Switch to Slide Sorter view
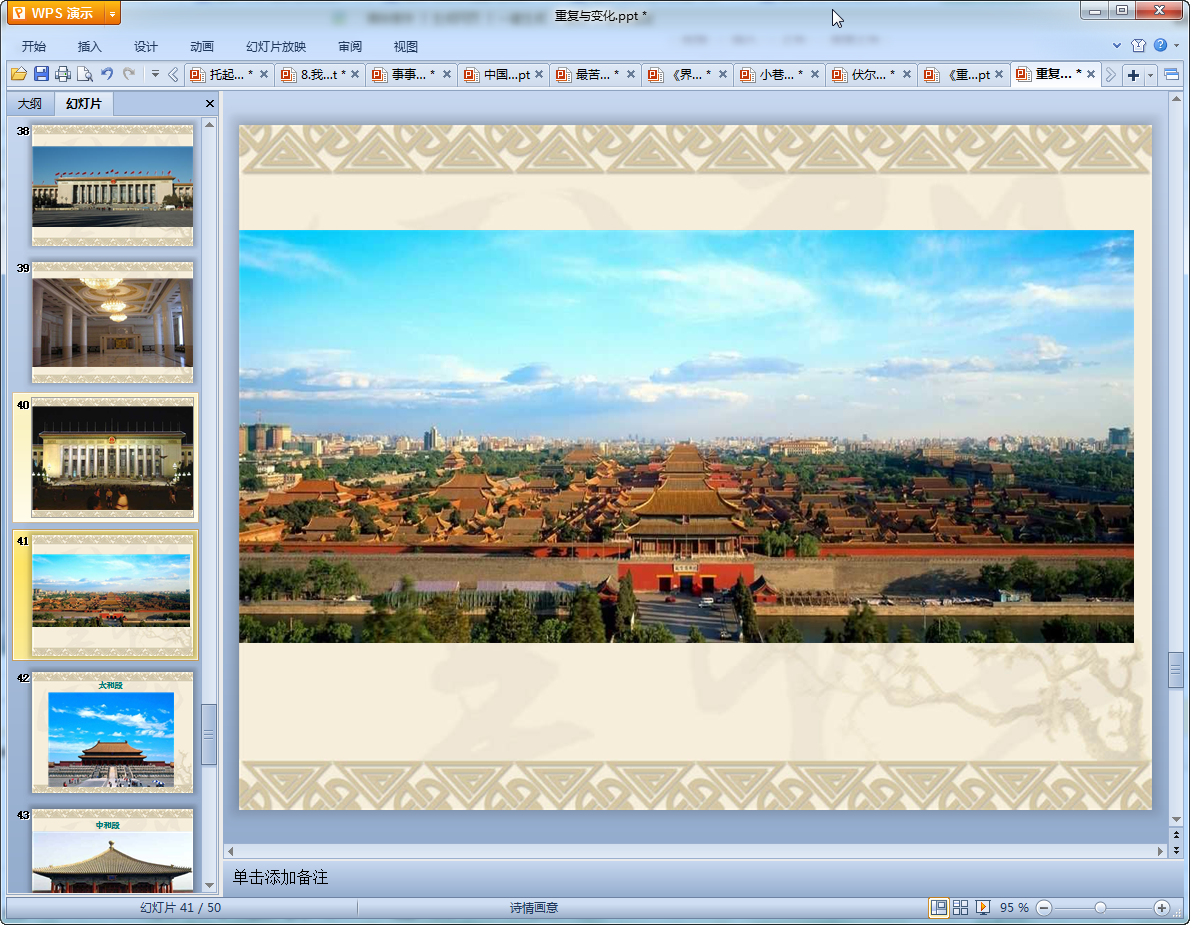Viewport: 1190px width, 925px height. coord(960,907)
